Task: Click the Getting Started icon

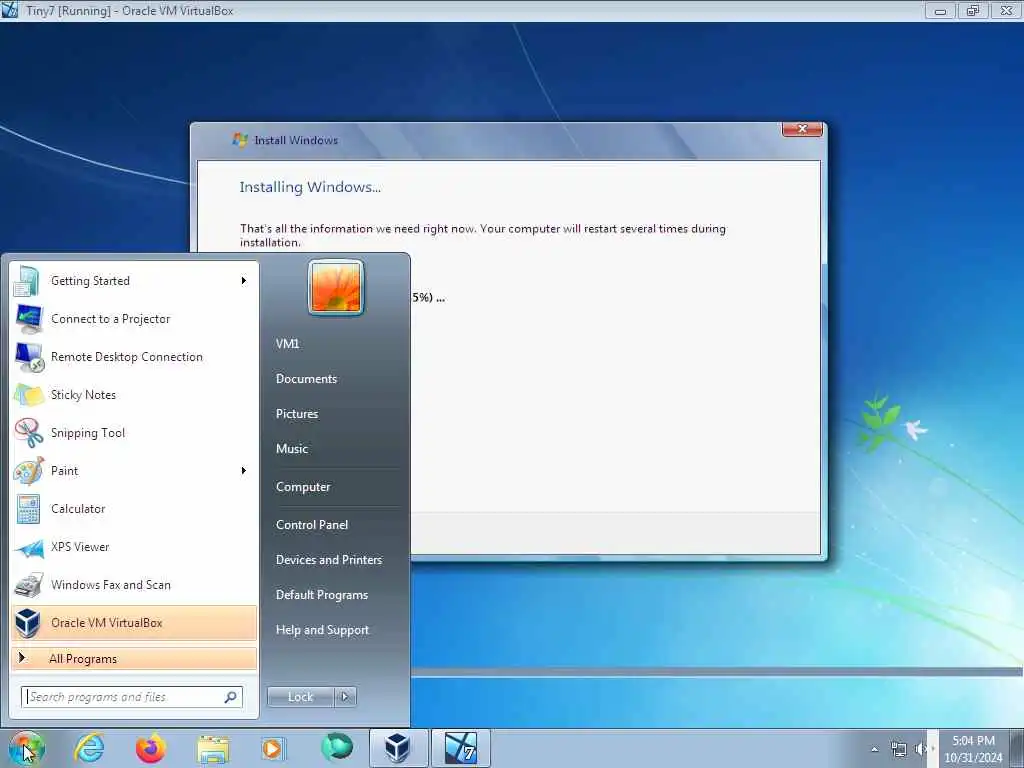Action: tap(27, 281)
